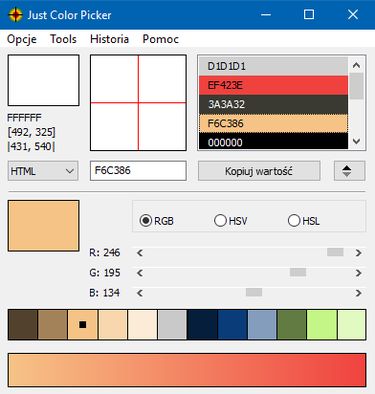The height and width of the screenshot is (394, 375).
Task: Pick the medium brown palette swatch
Action: pyautogui.click(x=53, y=324)
